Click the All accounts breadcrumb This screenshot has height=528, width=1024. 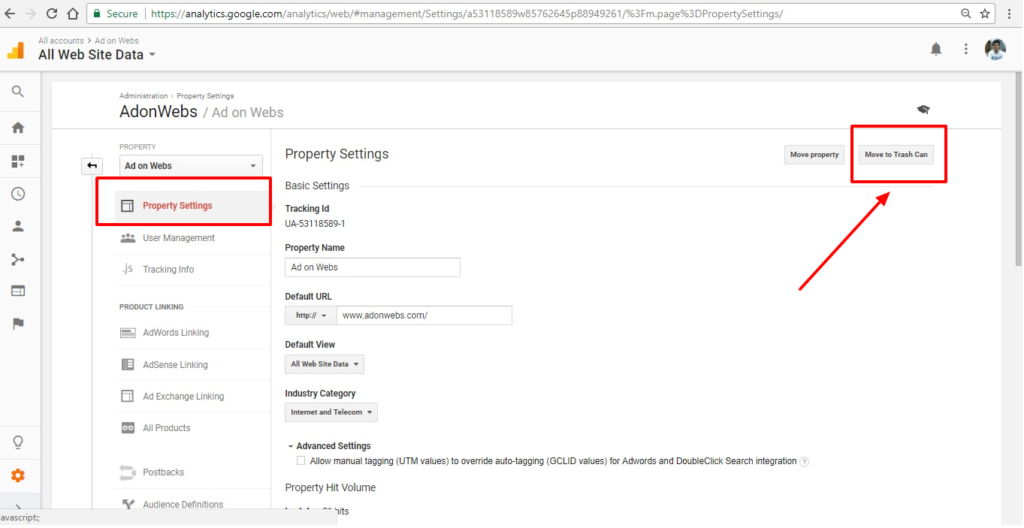[61, 41]
